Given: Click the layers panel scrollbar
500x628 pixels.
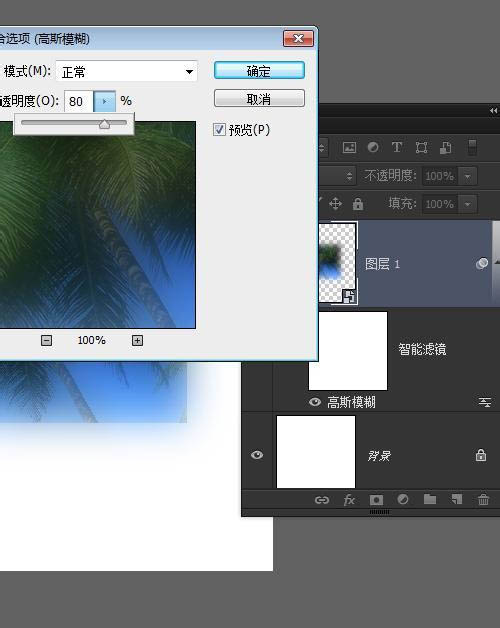Looking at the screenshot, I should [496, 264].
